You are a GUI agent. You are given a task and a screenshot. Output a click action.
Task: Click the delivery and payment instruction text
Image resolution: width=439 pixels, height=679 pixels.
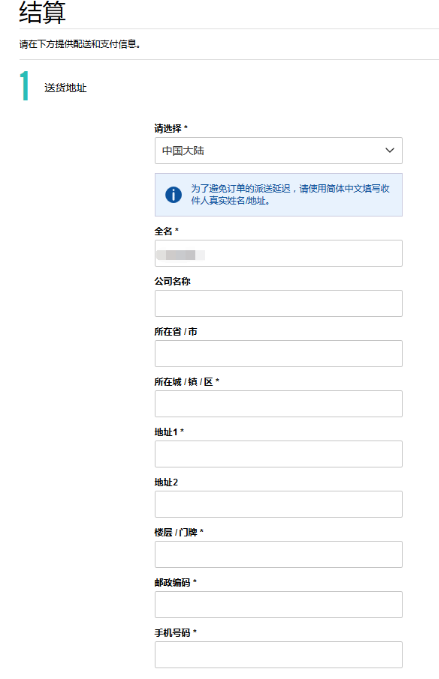(80, 44)
